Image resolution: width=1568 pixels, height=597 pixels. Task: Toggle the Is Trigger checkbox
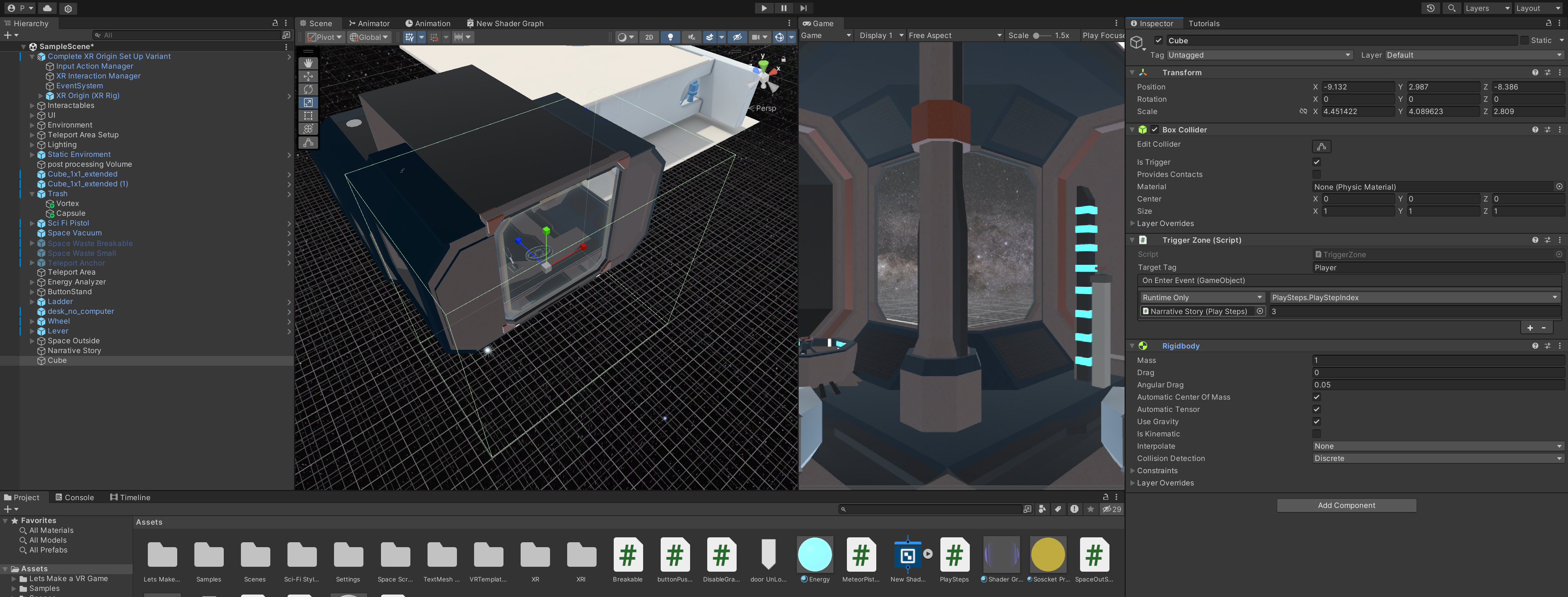pyautogui.click(x=1316, y=162)
